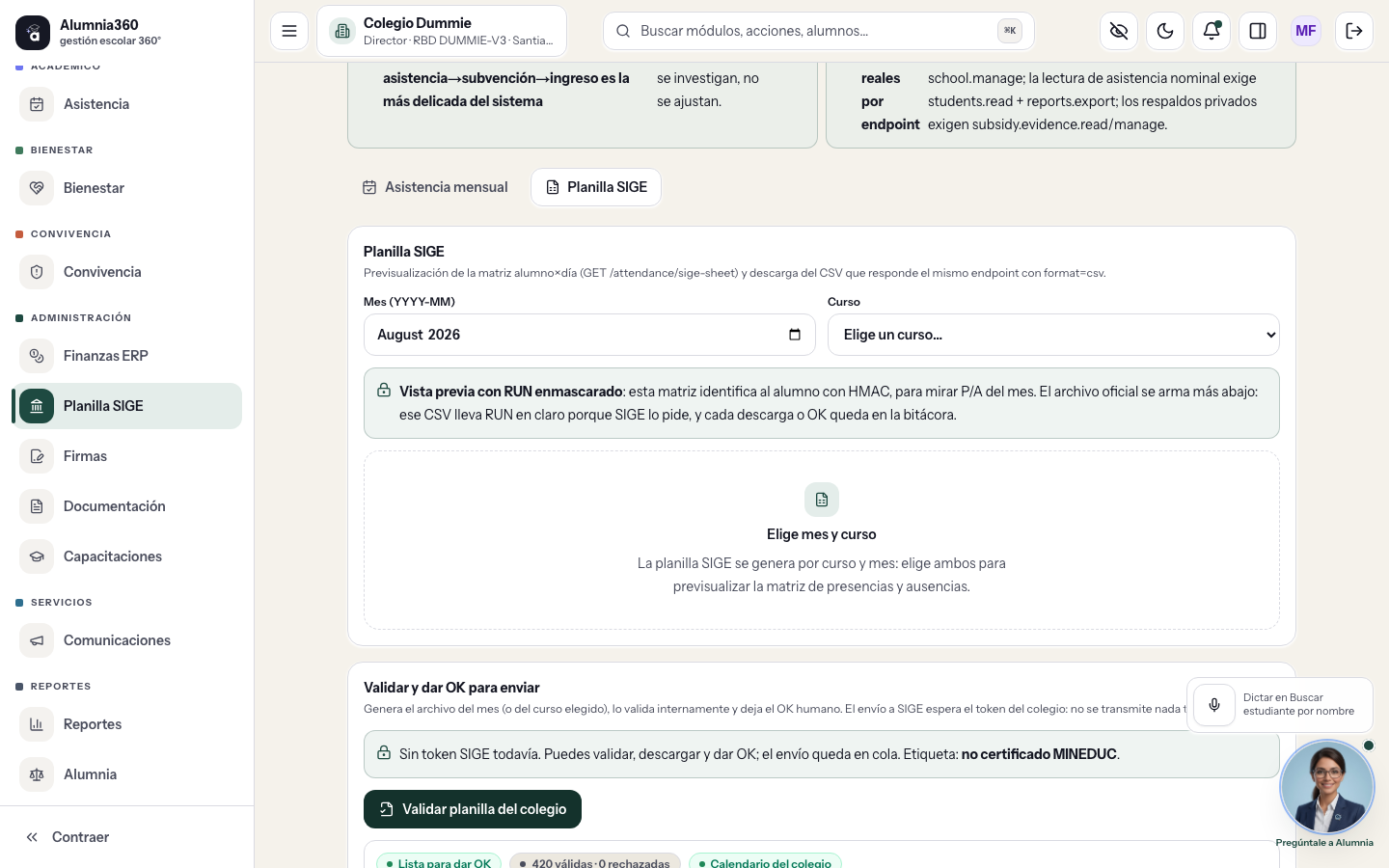This screenshot has height=868, width=1389.
Task: Click the Finanzas ERP coins icon
Action: click(37, 356)
